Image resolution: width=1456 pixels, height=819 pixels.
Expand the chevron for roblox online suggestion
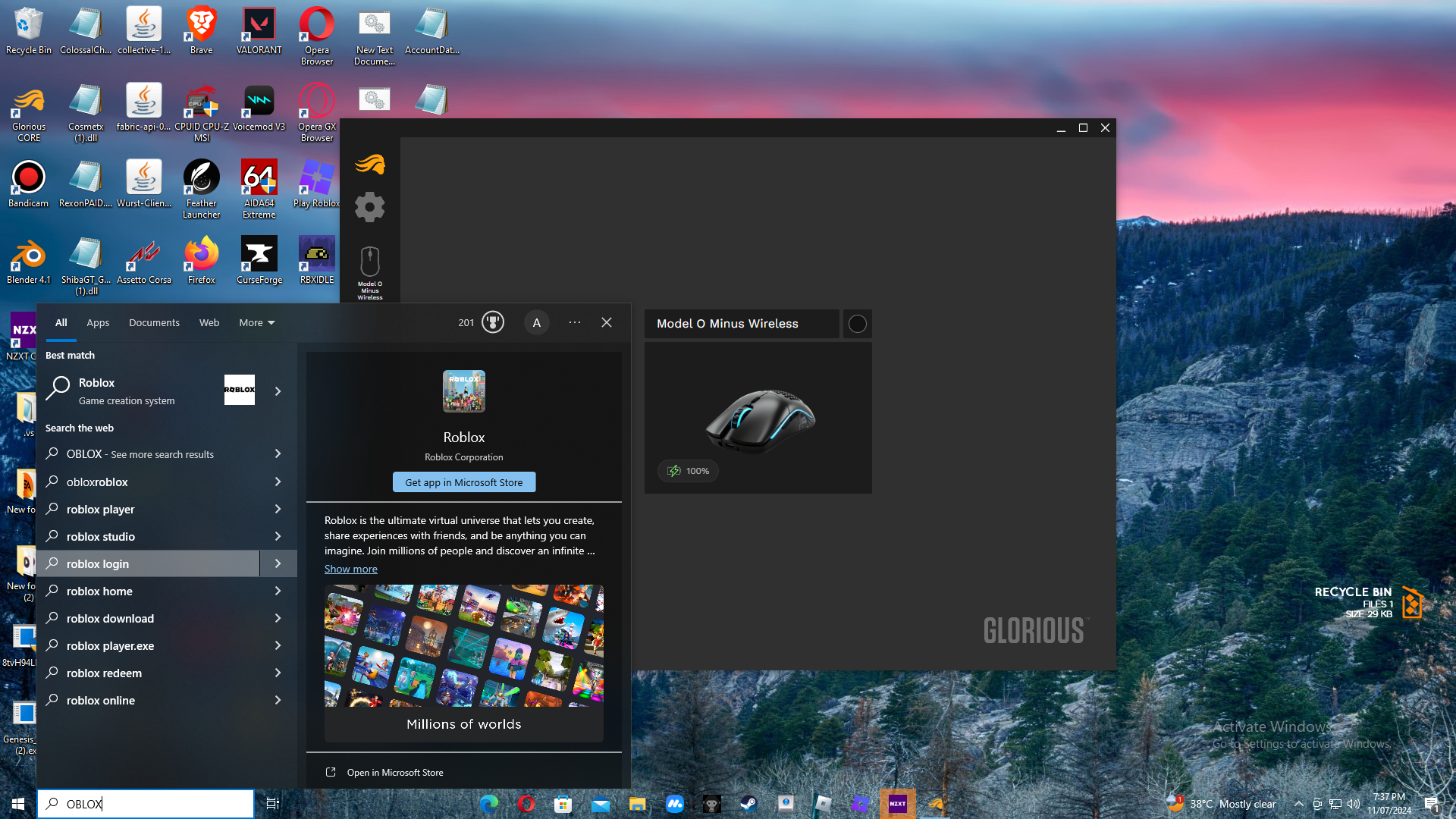coord(278,700)
